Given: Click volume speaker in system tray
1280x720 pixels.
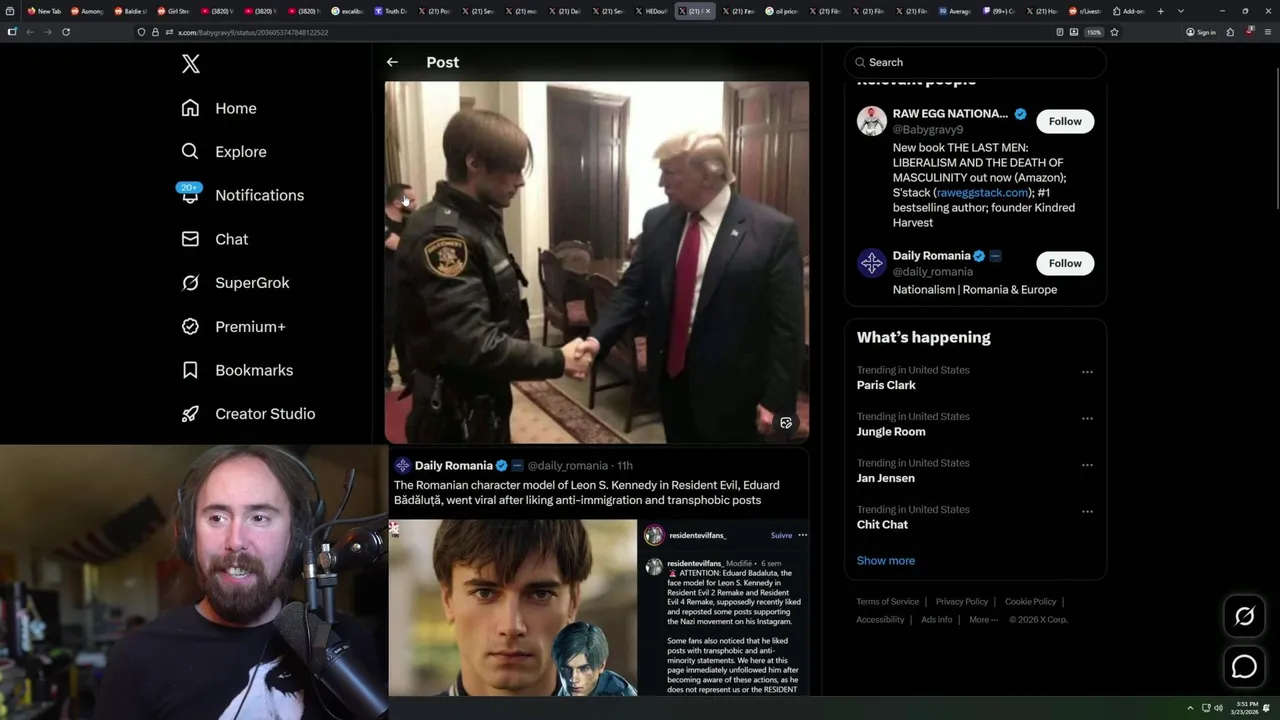Looking at the screenshot, I should 1218,708.
